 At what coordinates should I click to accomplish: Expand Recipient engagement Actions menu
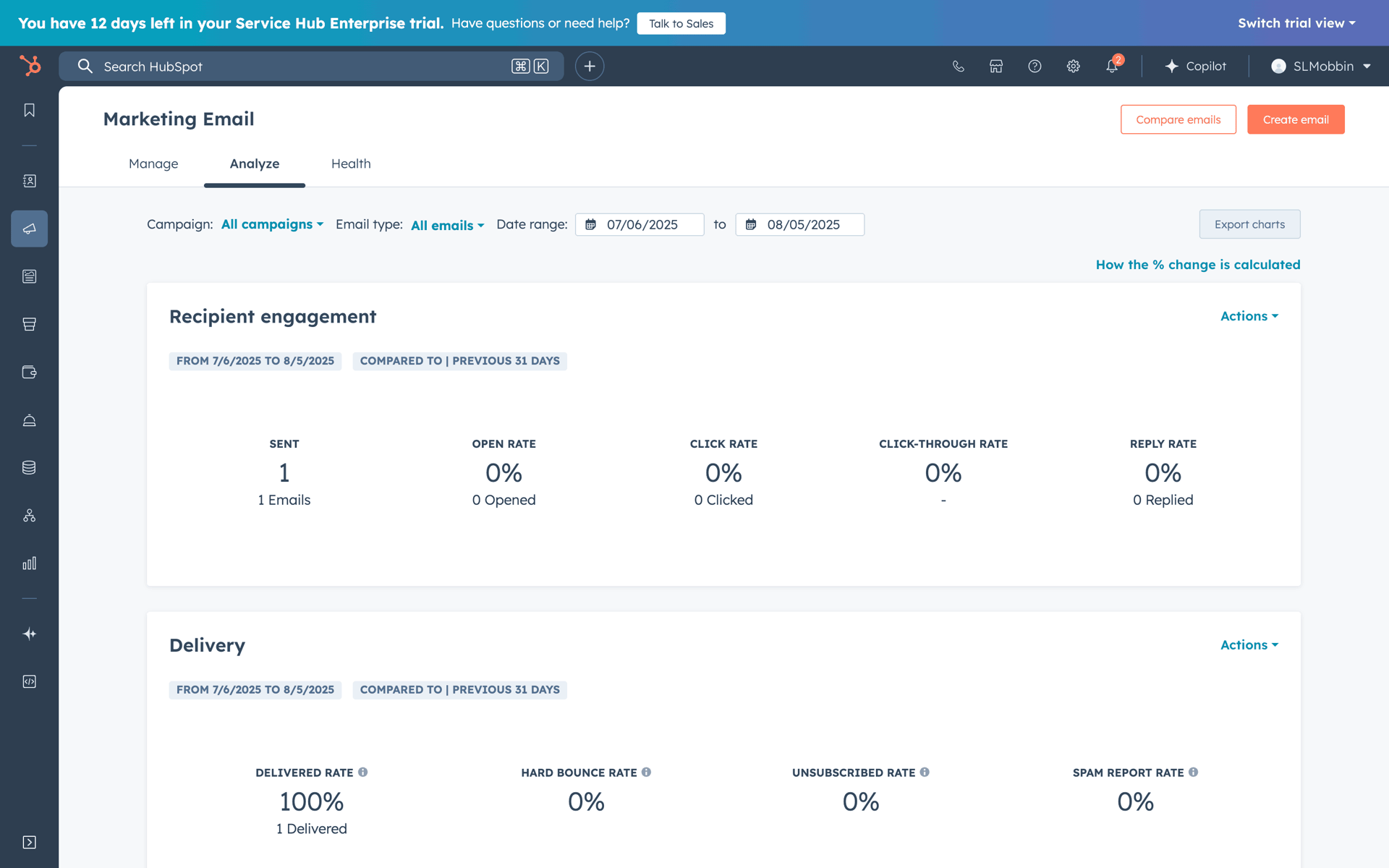[1249, 316]
